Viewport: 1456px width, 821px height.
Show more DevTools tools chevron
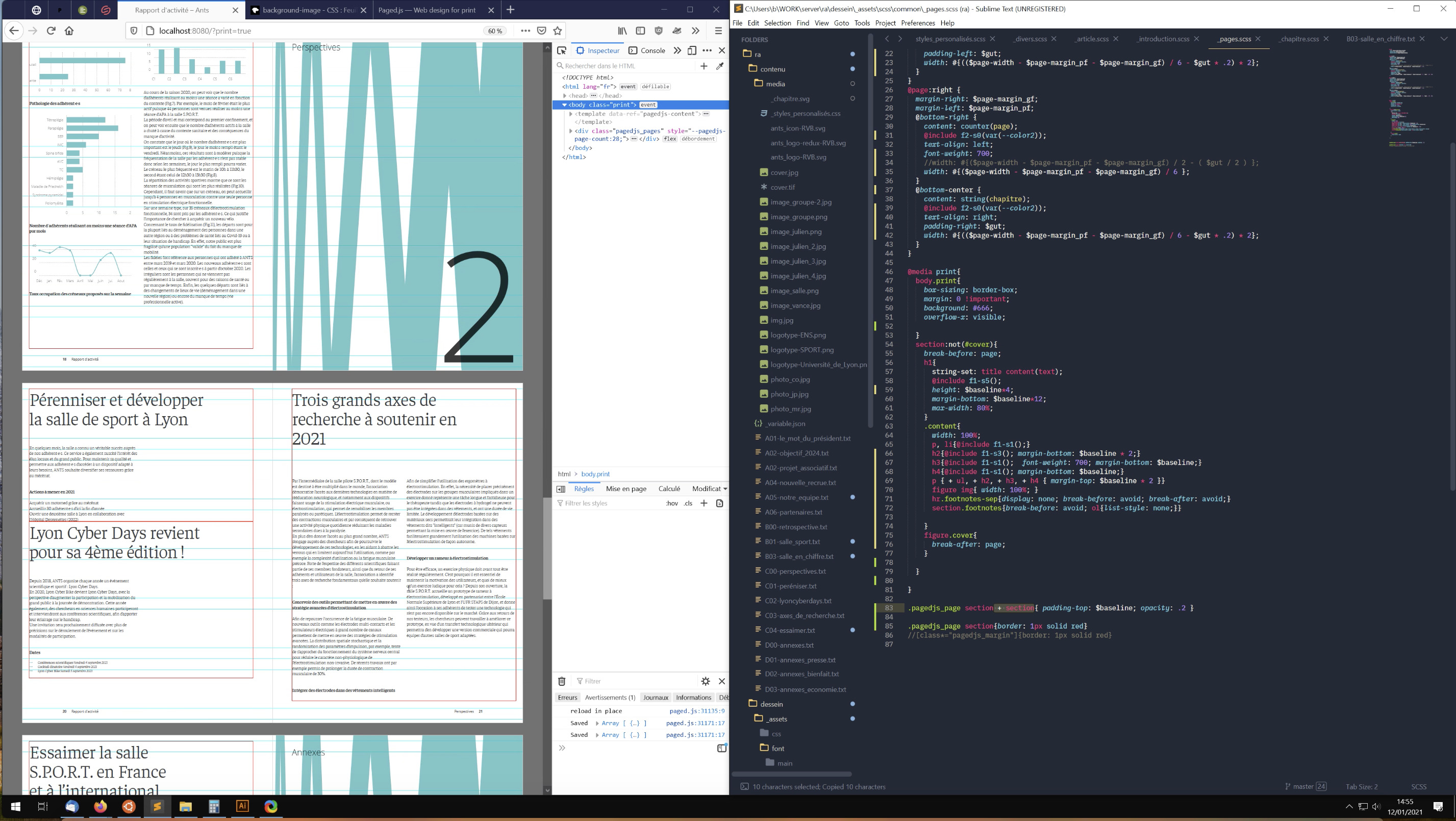click(677, 50)
